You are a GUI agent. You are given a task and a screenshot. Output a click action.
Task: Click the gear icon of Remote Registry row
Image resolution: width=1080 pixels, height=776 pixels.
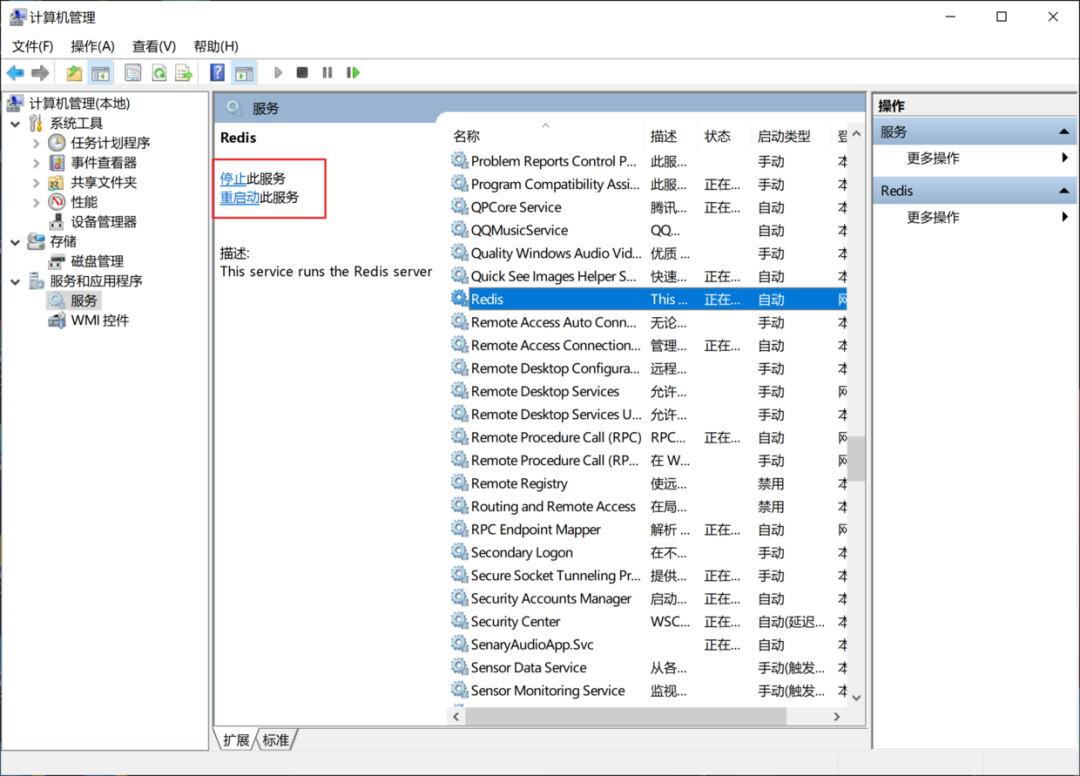(x=459, y=483)
